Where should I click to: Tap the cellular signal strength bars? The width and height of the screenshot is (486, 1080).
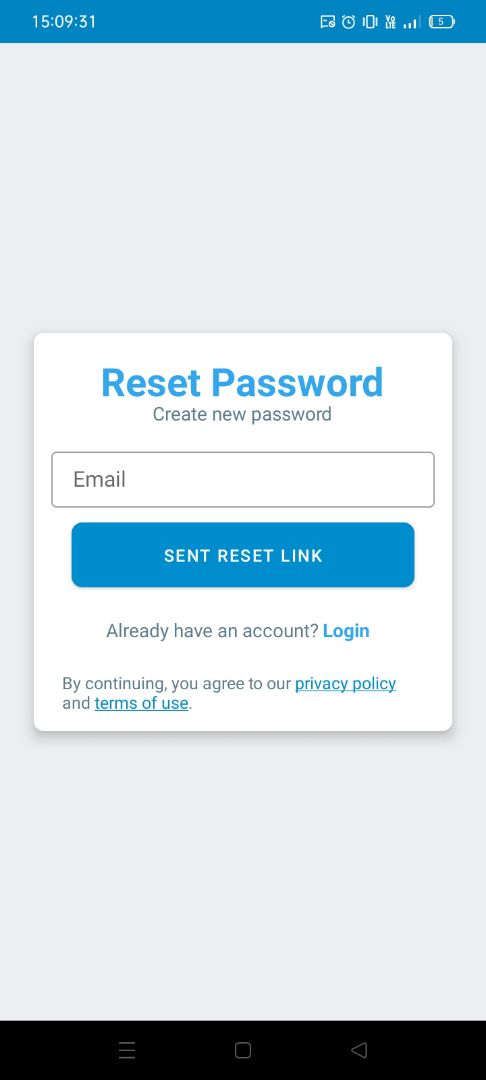click(x=412, y=22)
